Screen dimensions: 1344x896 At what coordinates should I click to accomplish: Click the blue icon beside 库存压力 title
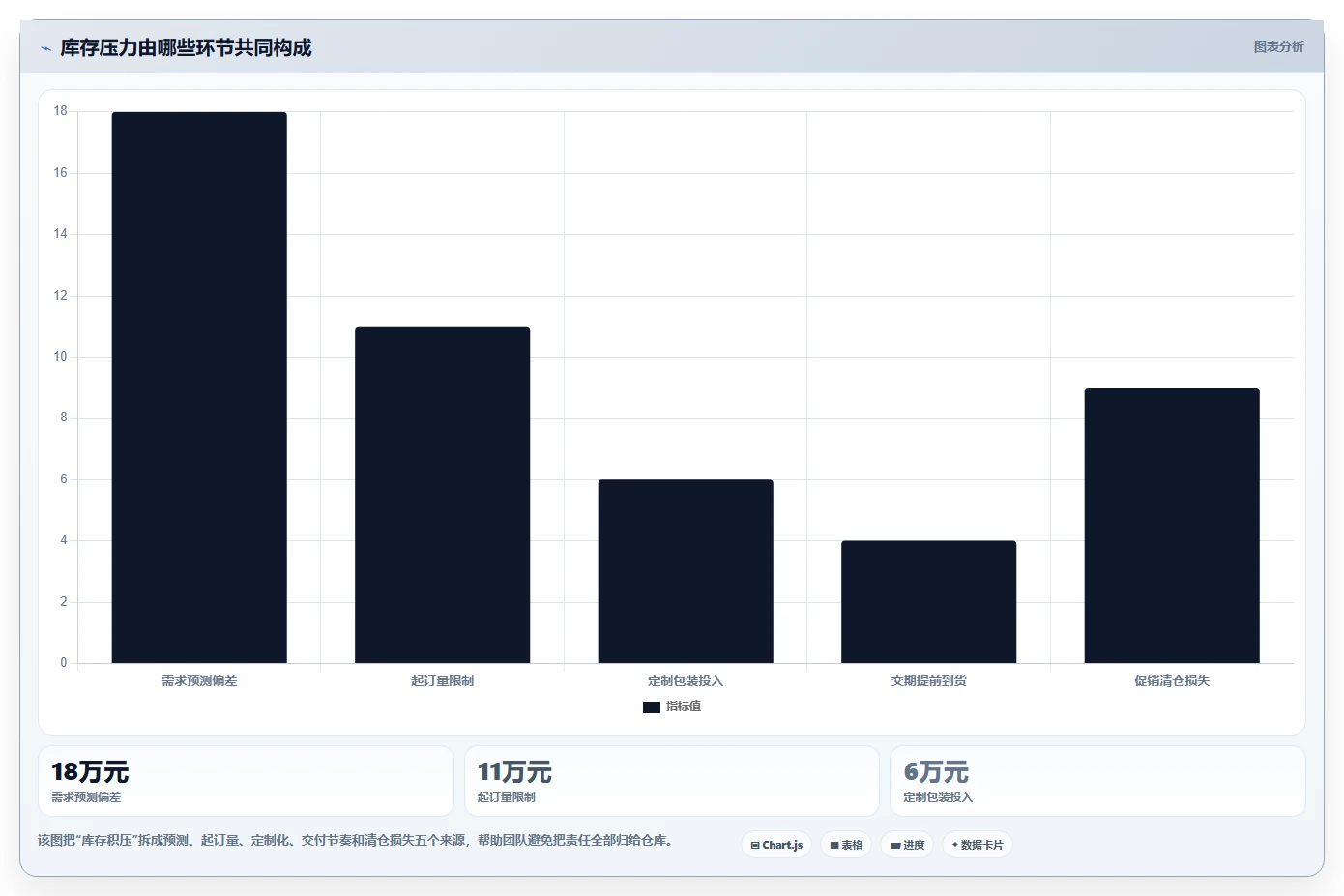(45, 48)
